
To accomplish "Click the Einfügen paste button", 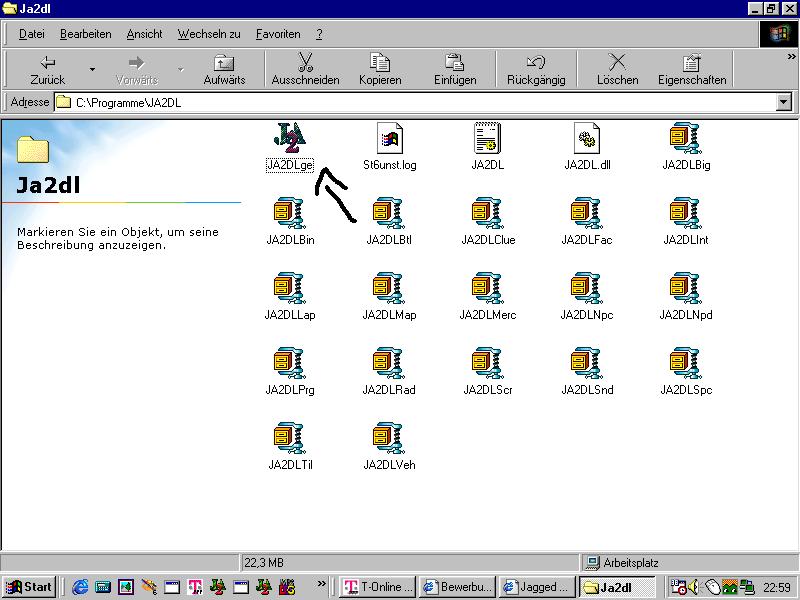I will [455, 69].
